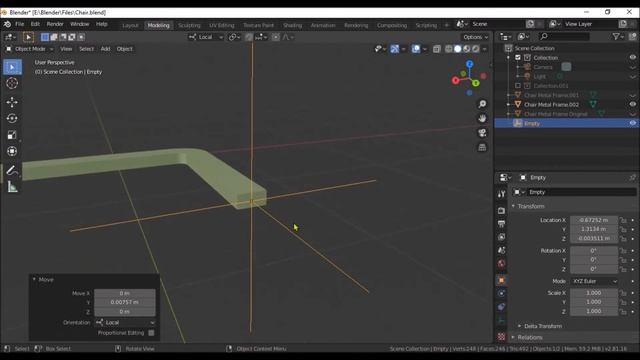Select the Rotate tool
Screen dimensions: 640x360
coord(12,118)
